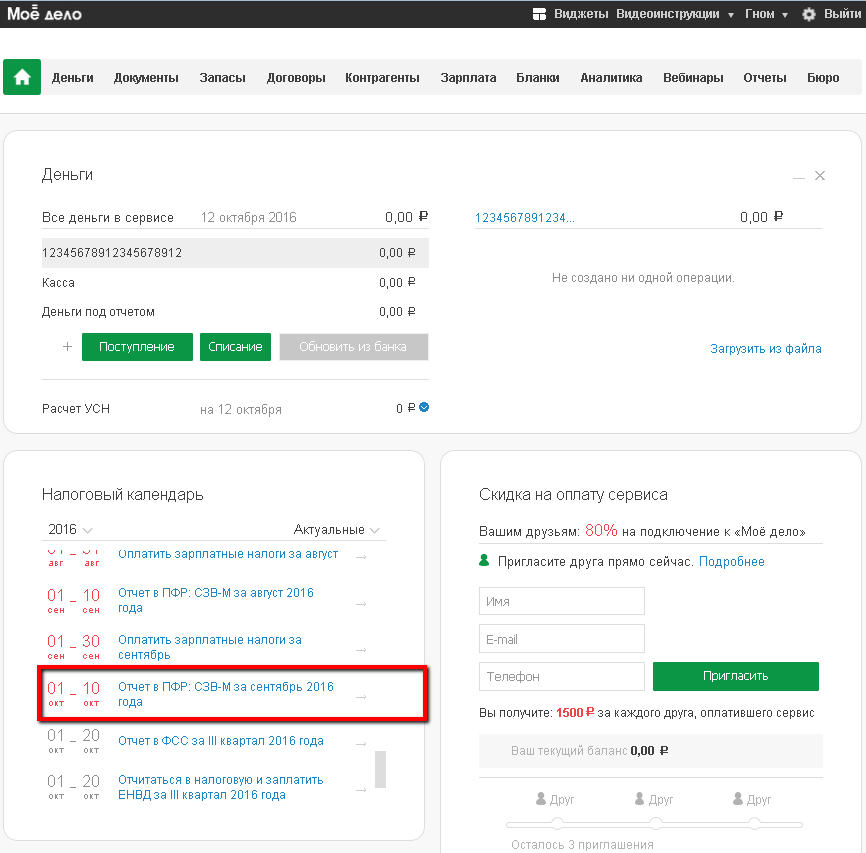Expand the Видеоинструкции dropdown
The height and width of the screenshot is (853, 866).
(675, 14)
